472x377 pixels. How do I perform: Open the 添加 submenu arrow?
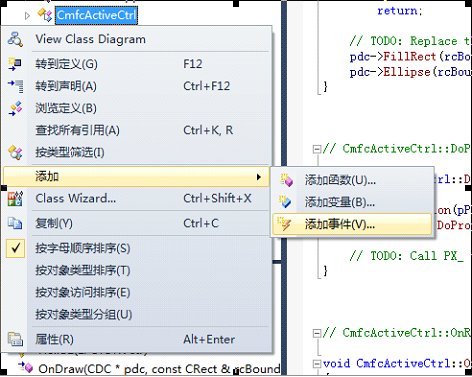click(259, 177)
